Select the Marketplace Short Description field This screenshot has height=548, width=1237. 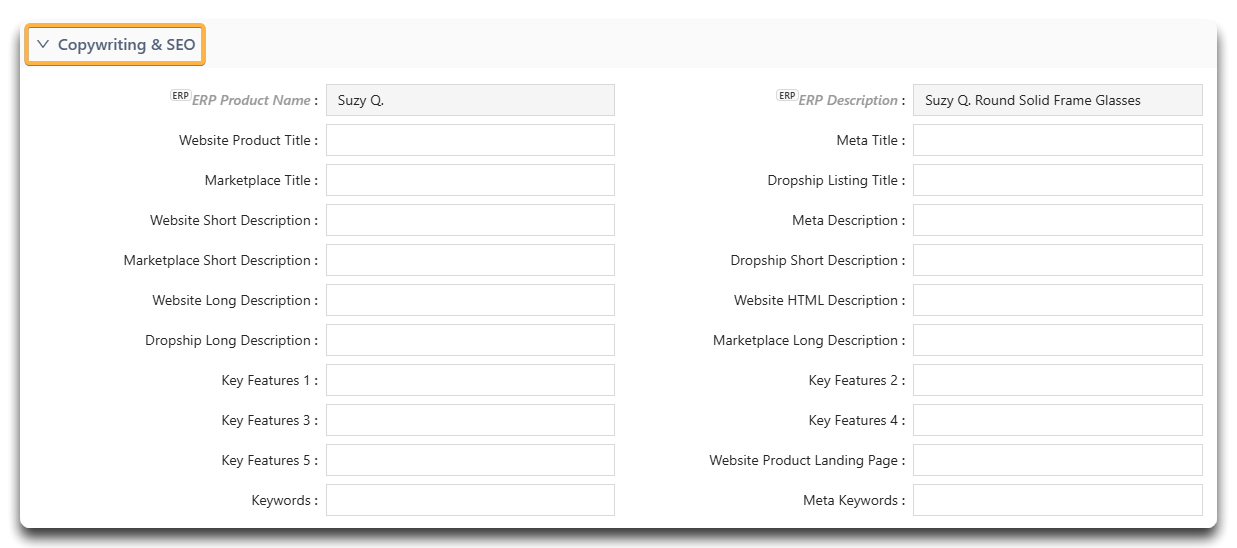[x=470, y=260]
